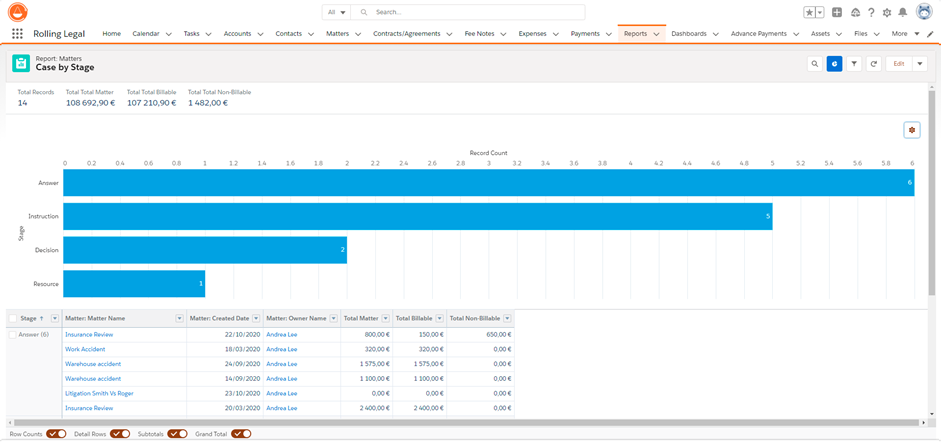This screenshot has height=444, width=941.
Task: Click the report search magnifier button
Action: (815, 64)
